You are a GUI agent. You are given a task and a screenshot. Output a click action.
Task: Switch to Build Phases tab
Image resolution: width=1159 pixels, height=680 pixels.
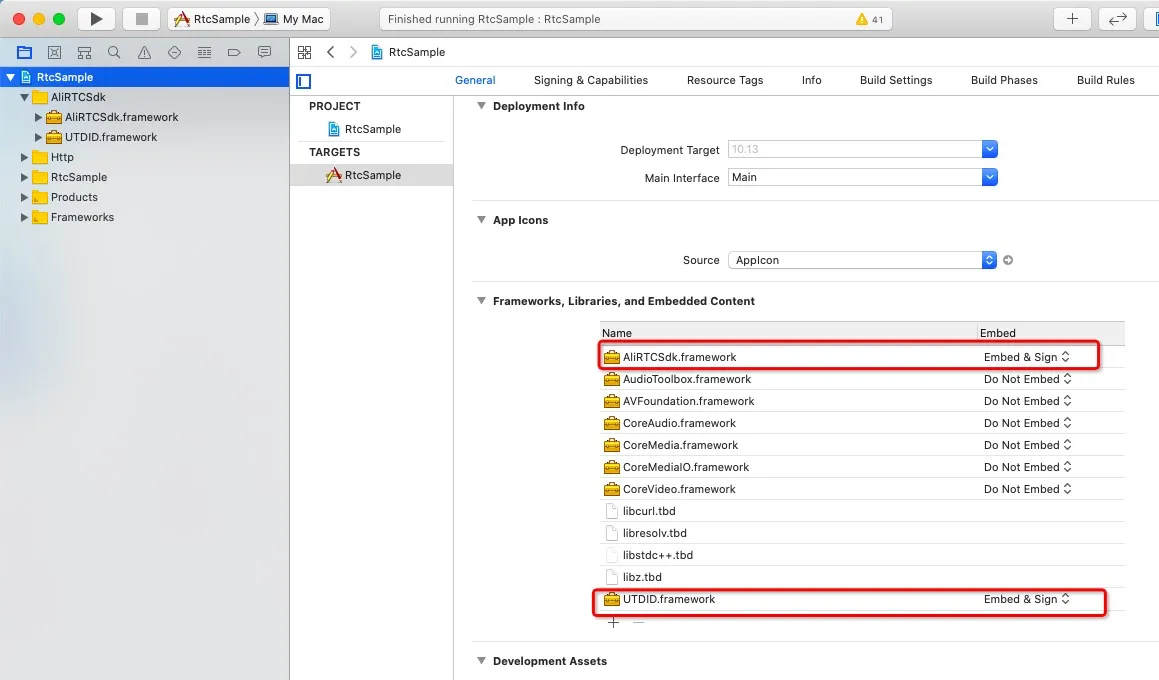[x=1004, y=81]
